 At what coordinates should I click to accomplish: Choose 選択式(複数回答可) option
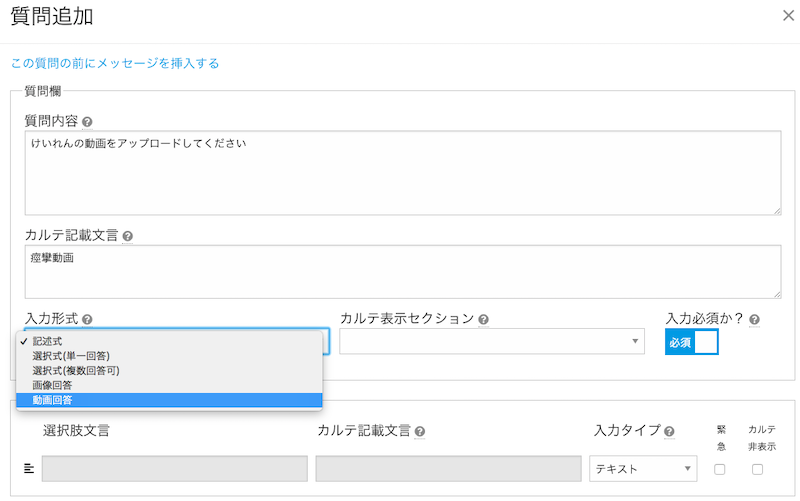pyautogui.click(x=75, y=370)
